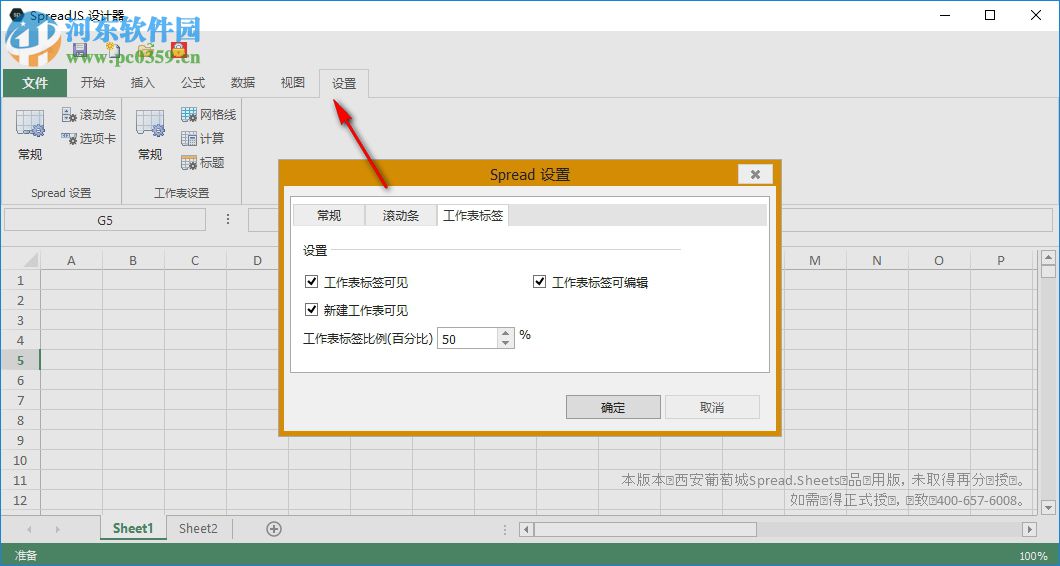Click the New document icon in quick toolbar

(x=113, y=49)
